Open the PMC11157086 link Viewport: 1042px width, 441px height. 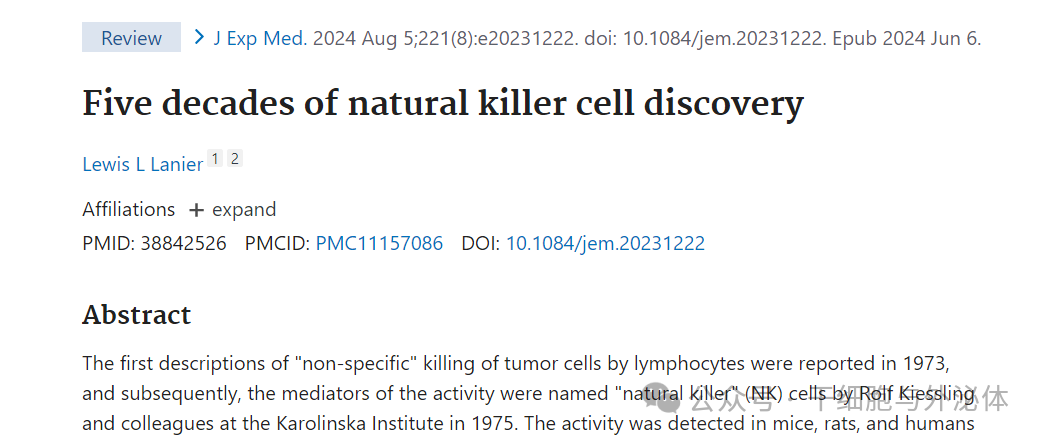[x=379, y=243]
